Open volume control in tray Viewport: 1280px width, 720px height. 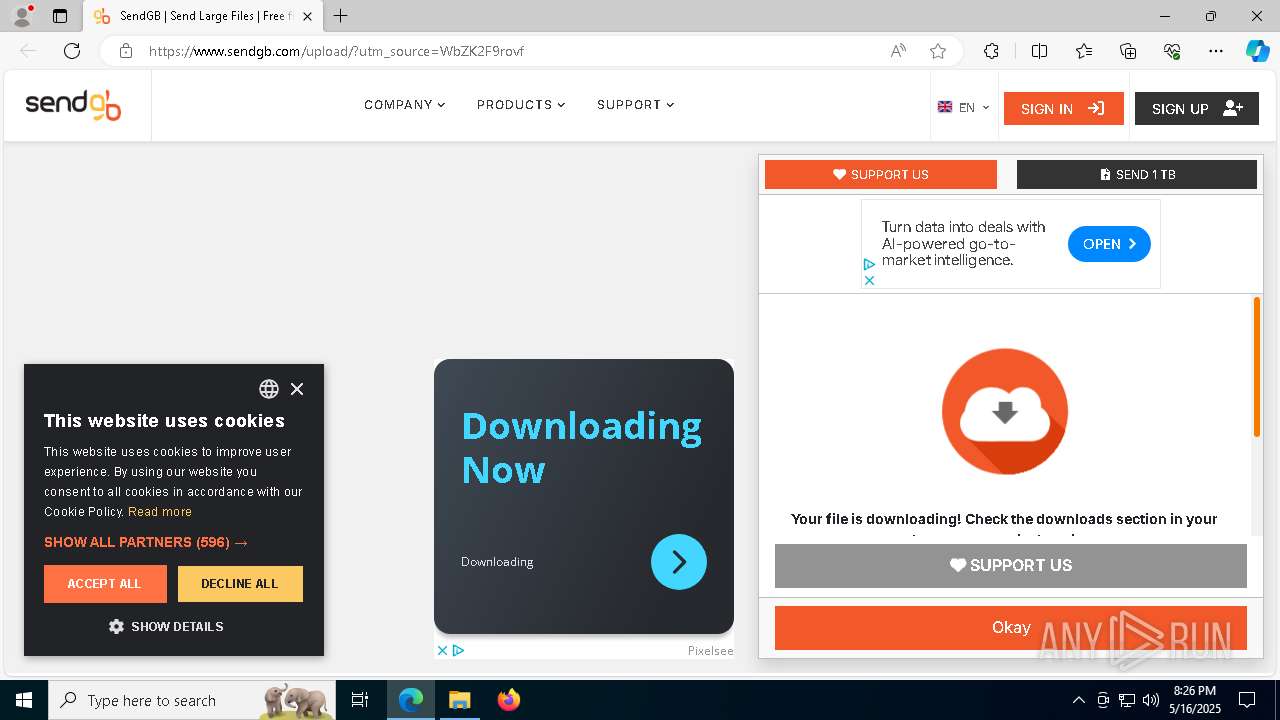1150,700
